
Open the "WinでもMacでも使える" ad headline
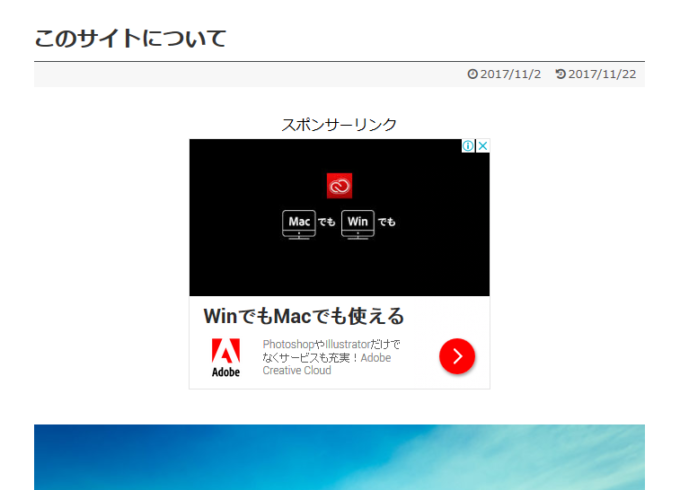(304, 316)
